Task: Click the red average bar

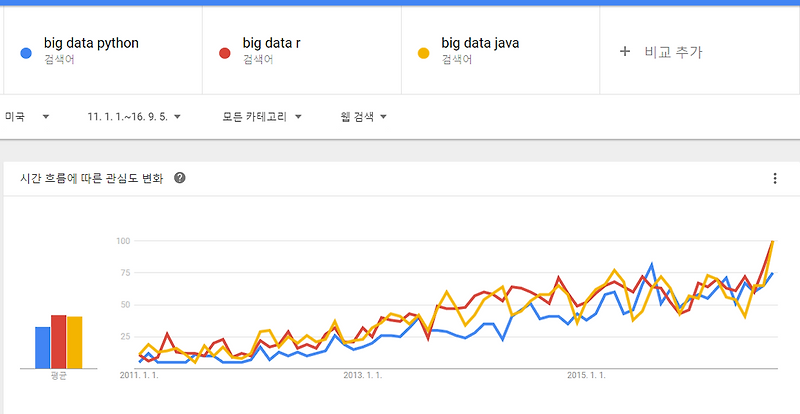Action: click(59, 342)
